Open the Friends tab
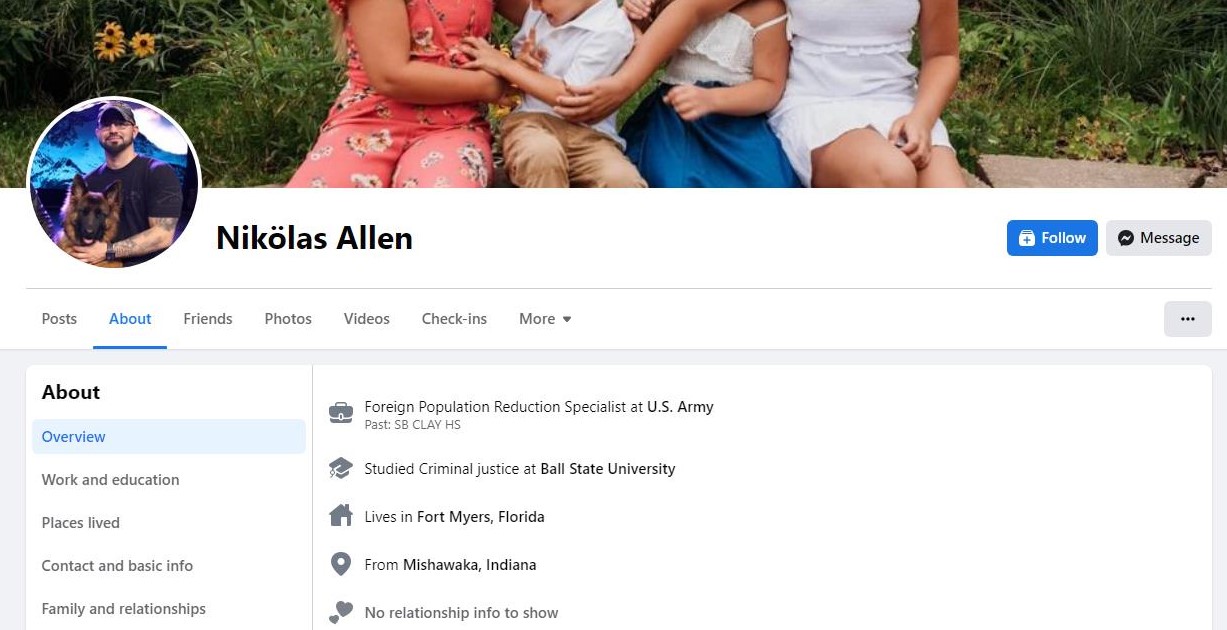 pyautogui.click(x=208, y=319)
